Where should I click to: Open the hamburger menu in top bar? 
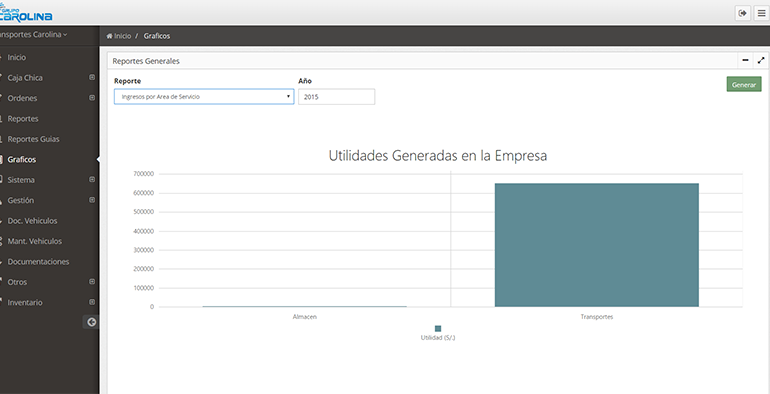(x=762, y=13)
